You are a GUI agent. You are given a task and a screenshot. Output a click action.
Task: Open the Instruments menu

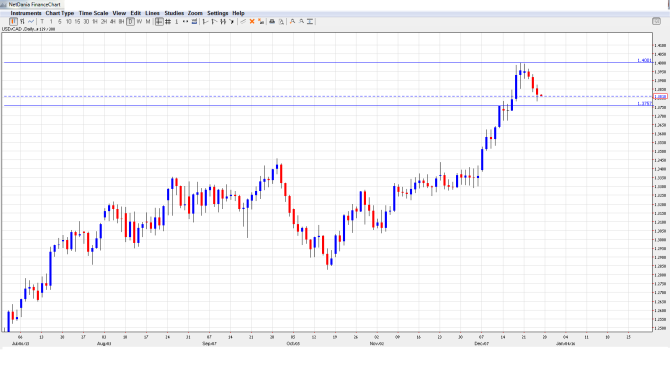26,13
